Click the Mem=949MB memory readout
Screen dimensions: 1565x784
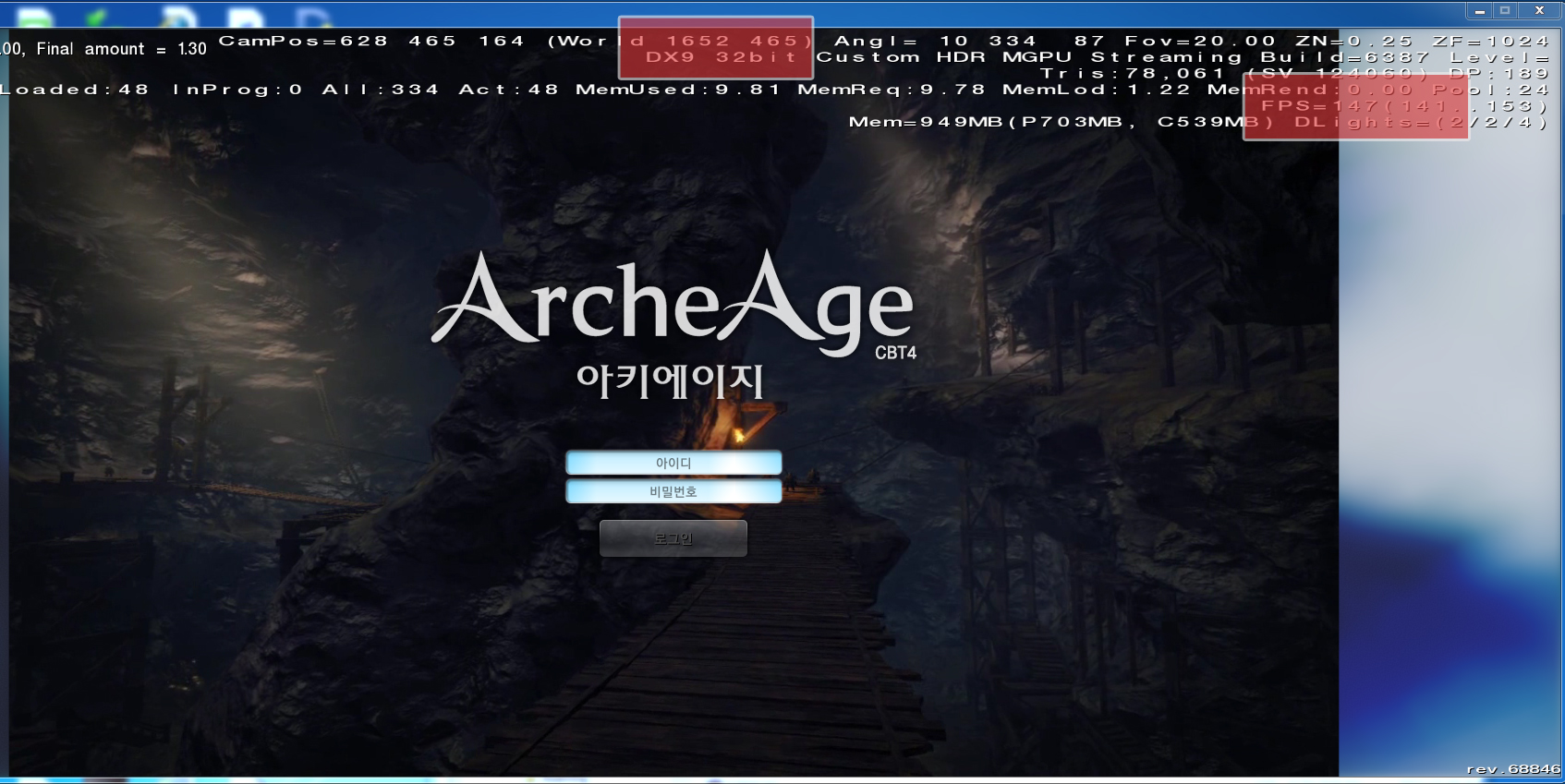click(x=925, y=122)
